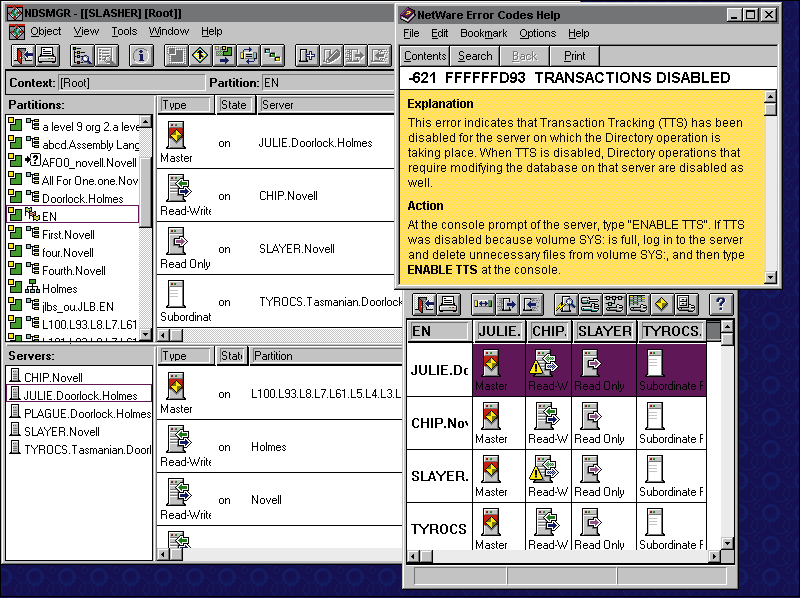
Task: Open the Bookmark menu in Error Codes Help
Action: click(484, 34)
